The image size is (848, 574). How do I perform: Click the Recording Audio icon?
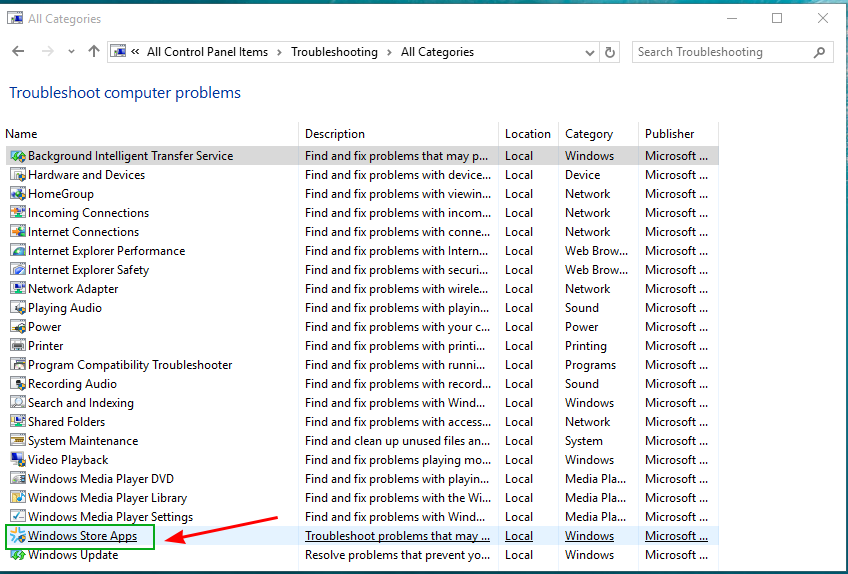18,384
